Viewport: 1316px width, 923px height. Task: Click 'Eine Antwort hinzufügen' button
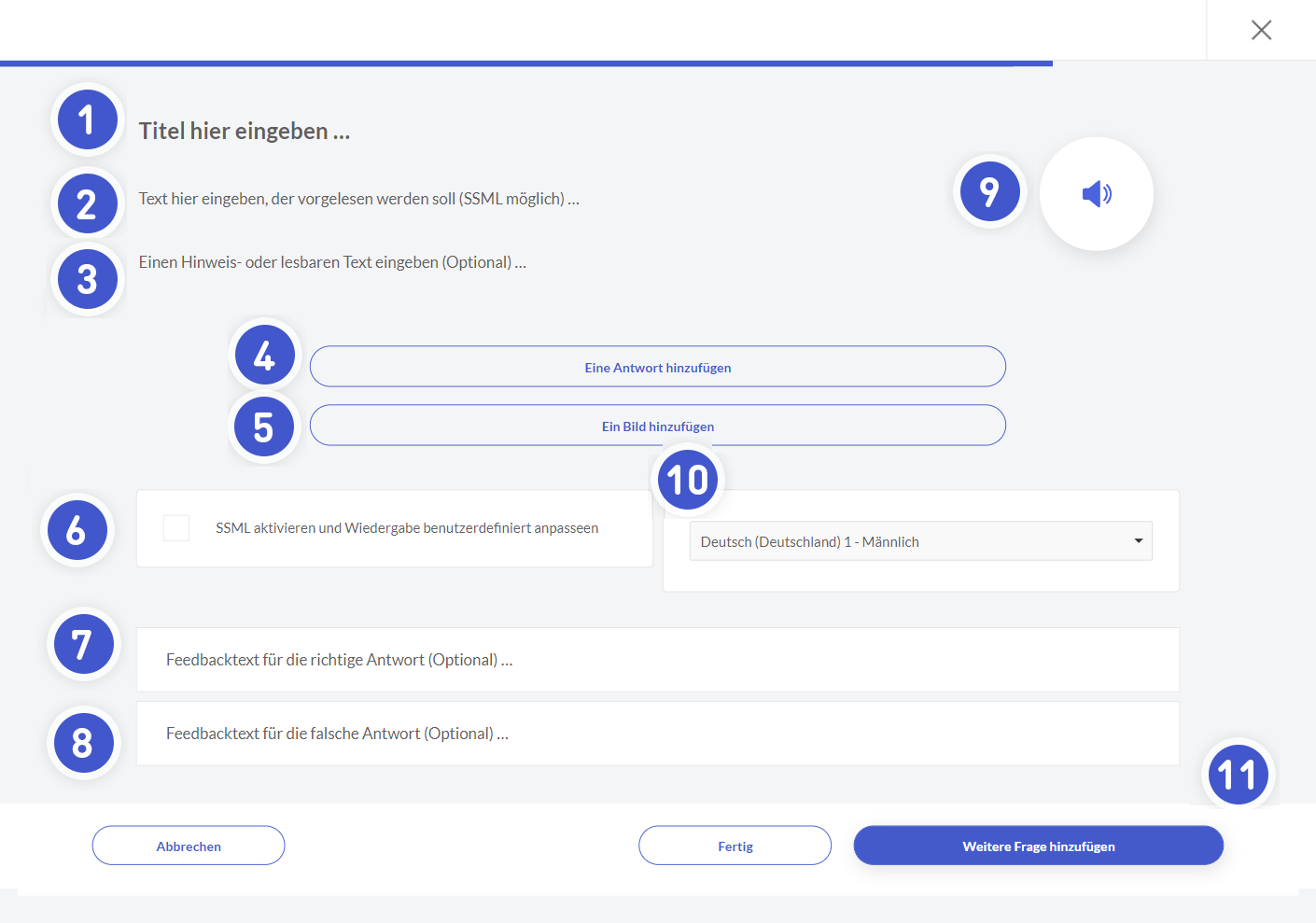click(657, 367)
